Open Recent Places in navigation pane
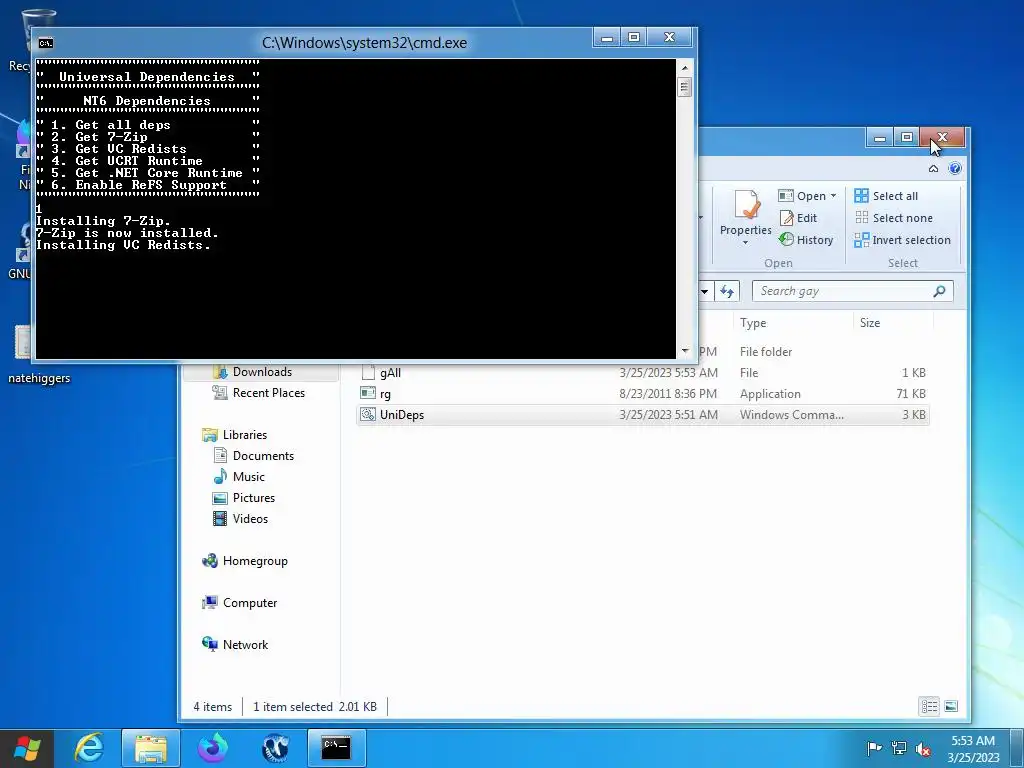 pos(268,392)
